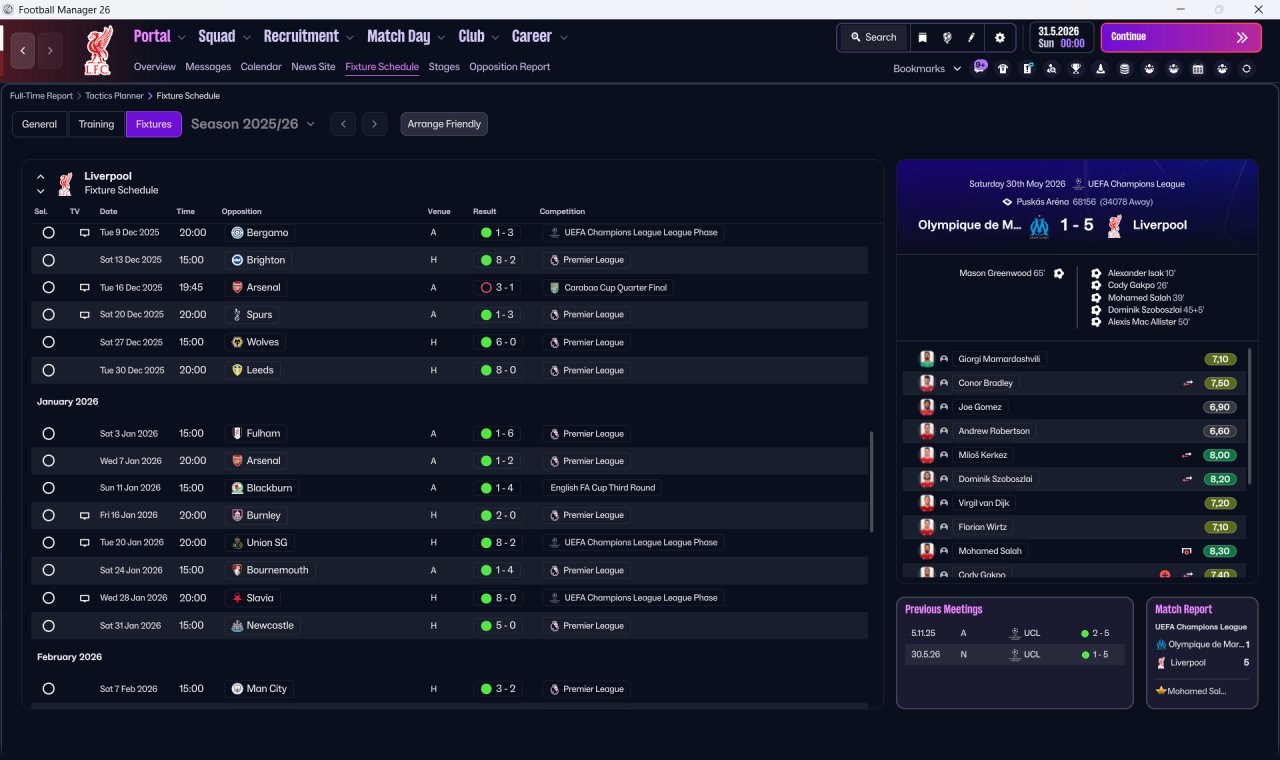Select the Bergamo fixture radio button
Screen dimensions: 1280x760
(48, 233)
